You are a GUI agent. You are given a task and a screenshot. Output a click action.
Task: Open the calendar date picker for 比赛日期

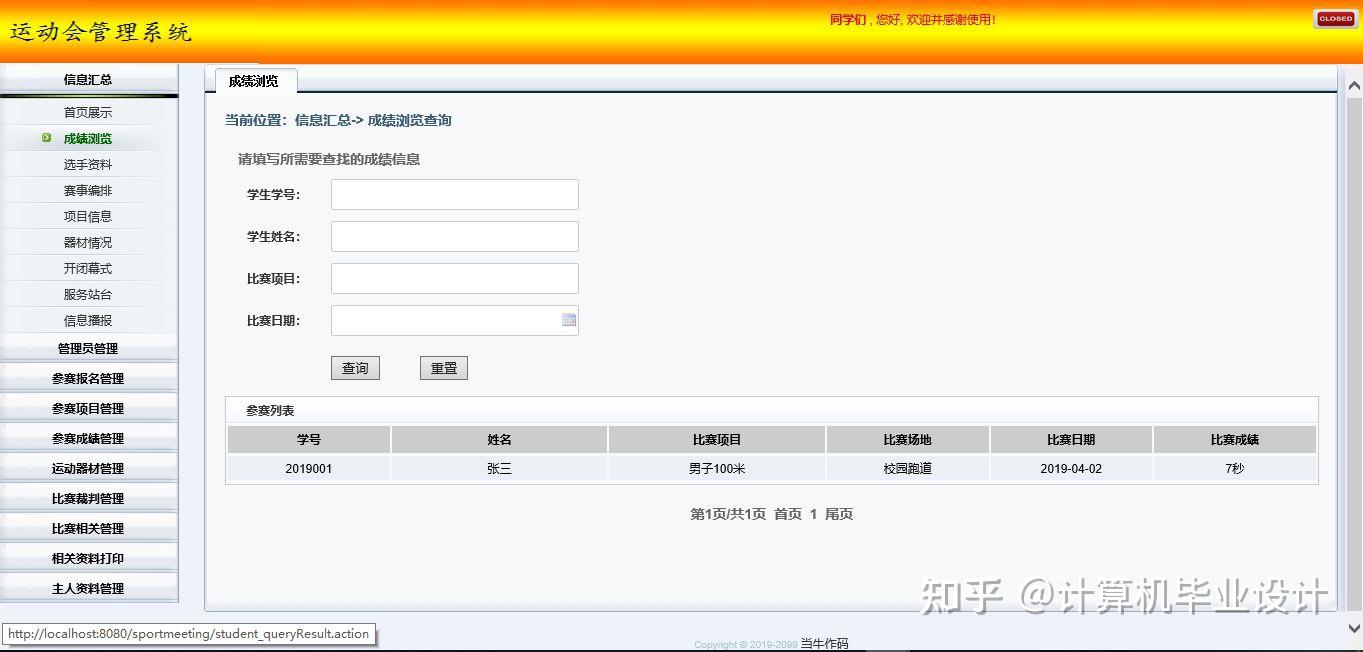coord(568,320)
